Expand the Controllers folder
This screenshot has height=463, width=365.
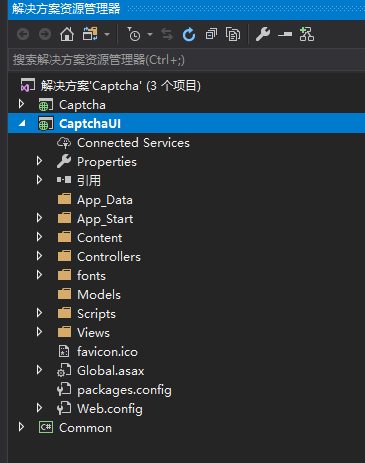click(x=39, y=256)
